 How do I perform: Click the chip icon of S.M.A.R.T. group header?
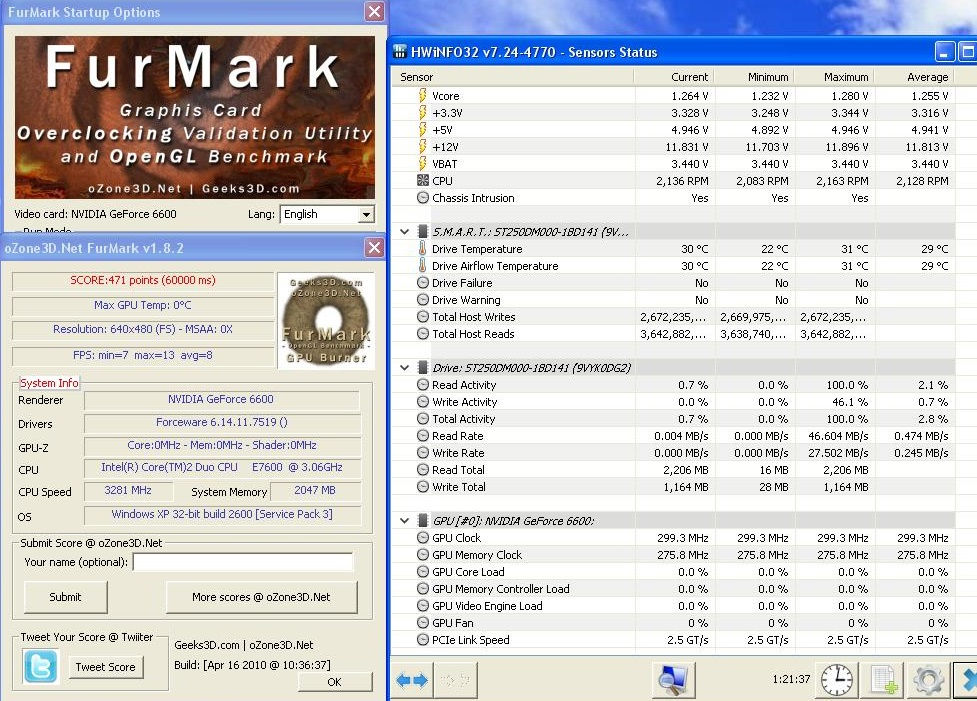click(422, 232)
